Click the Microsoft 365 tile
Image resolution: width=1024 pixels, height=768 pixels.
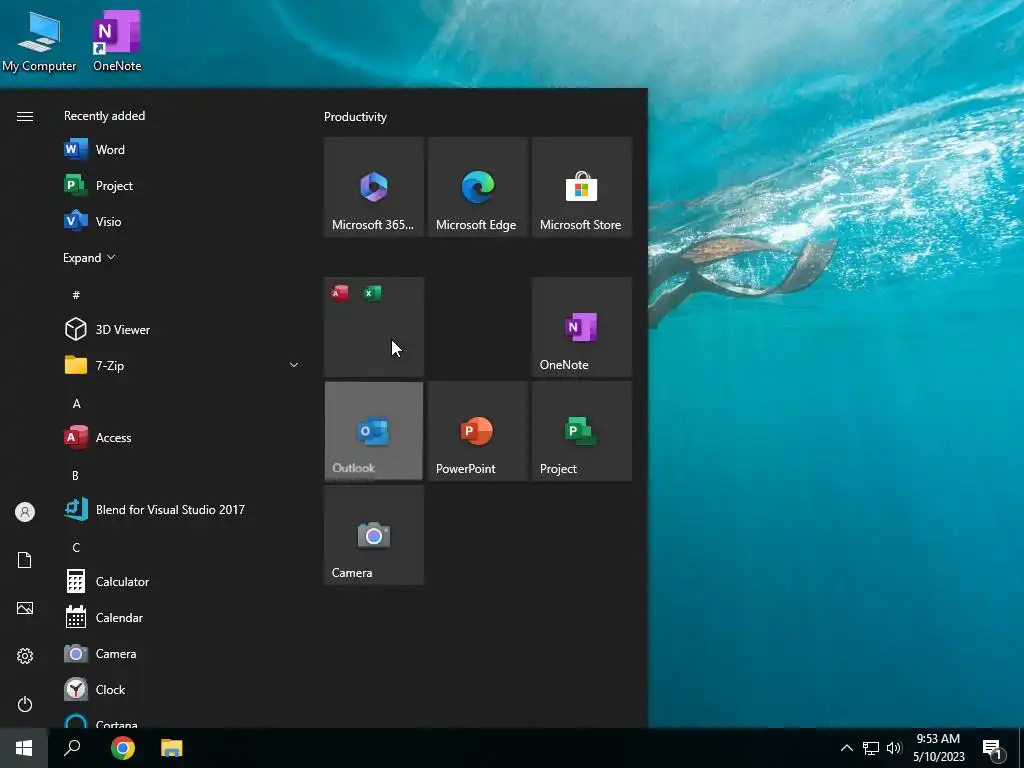coord(374,187)
